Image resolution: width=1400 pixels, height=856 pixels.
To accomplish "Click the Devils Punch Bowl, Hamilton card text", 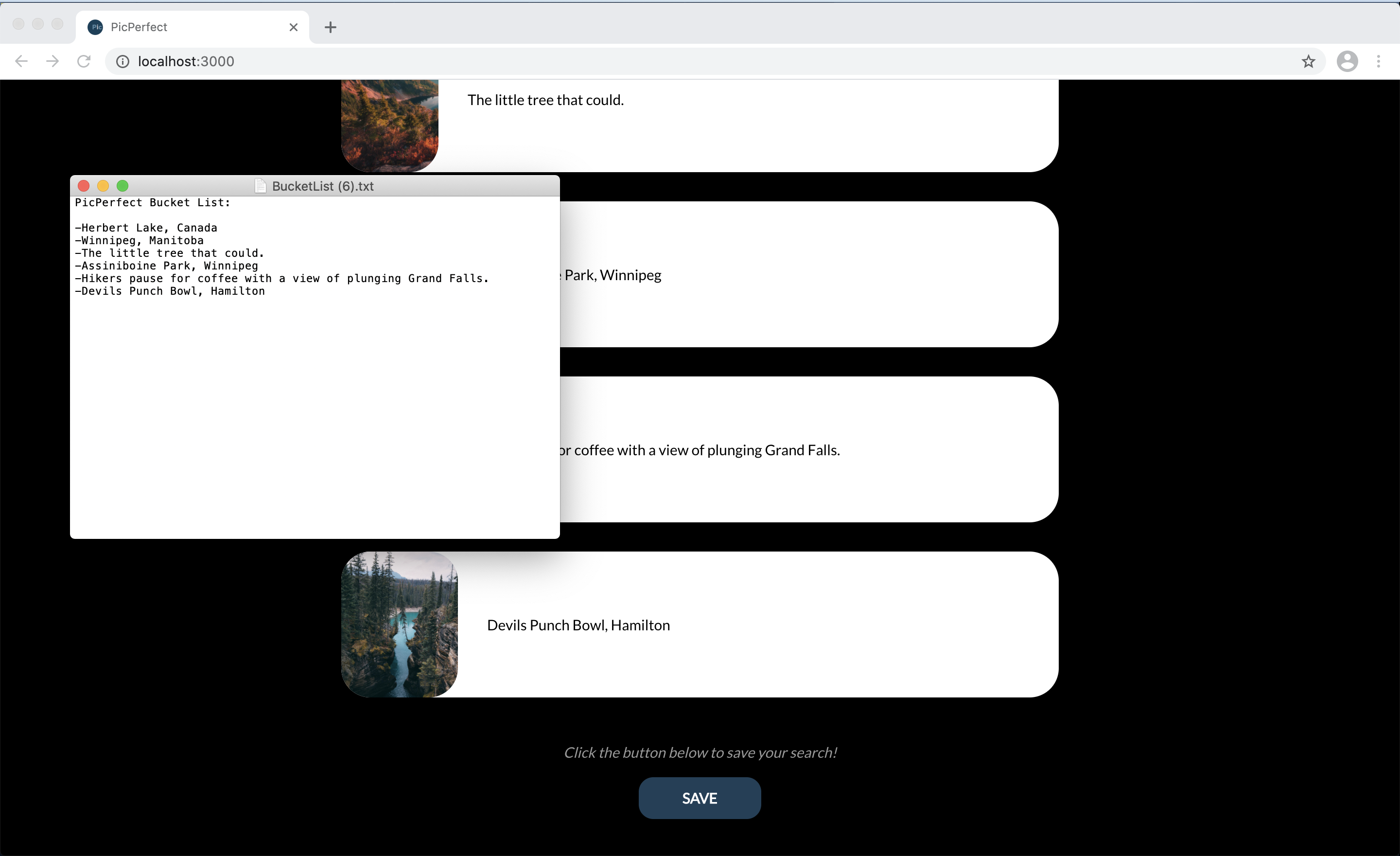I will point(578,625).
